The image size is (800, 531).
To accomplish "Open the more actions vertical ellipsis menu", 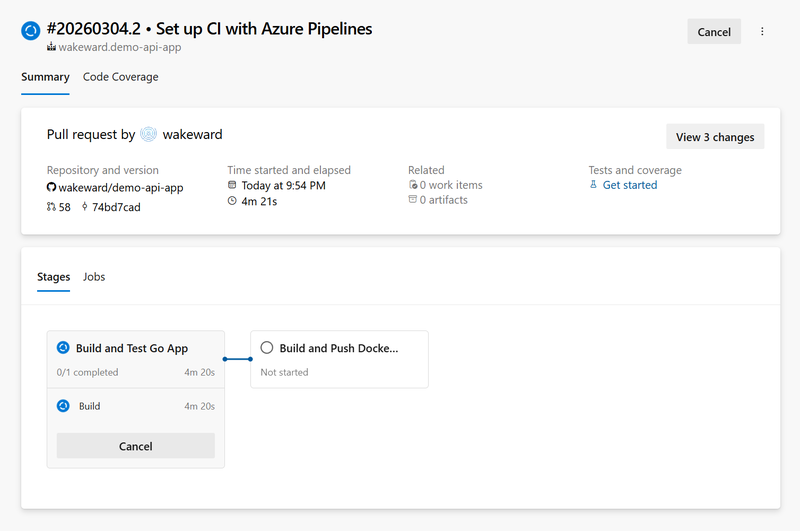I will [762, 32].
